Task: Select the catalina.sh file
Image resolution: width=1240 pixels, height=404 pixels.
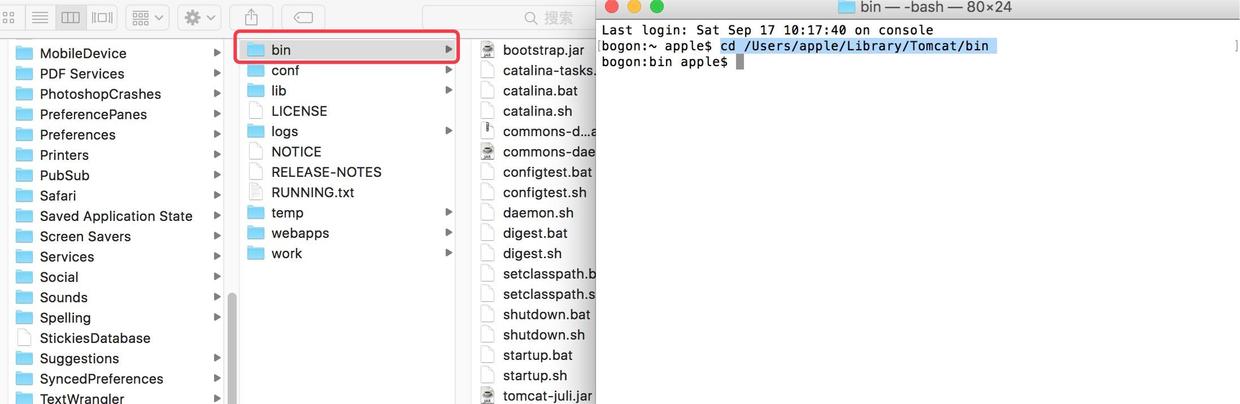Action: coord(527,111)
